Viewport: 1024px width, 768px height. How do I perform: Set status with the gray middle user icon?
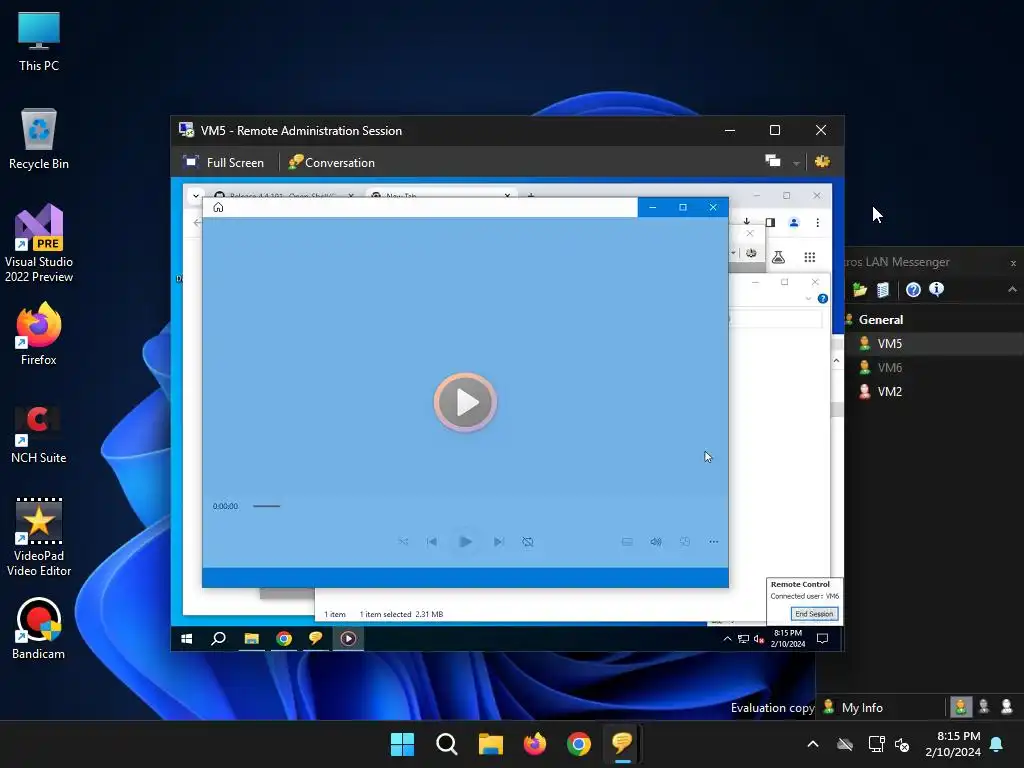(984, 707)
